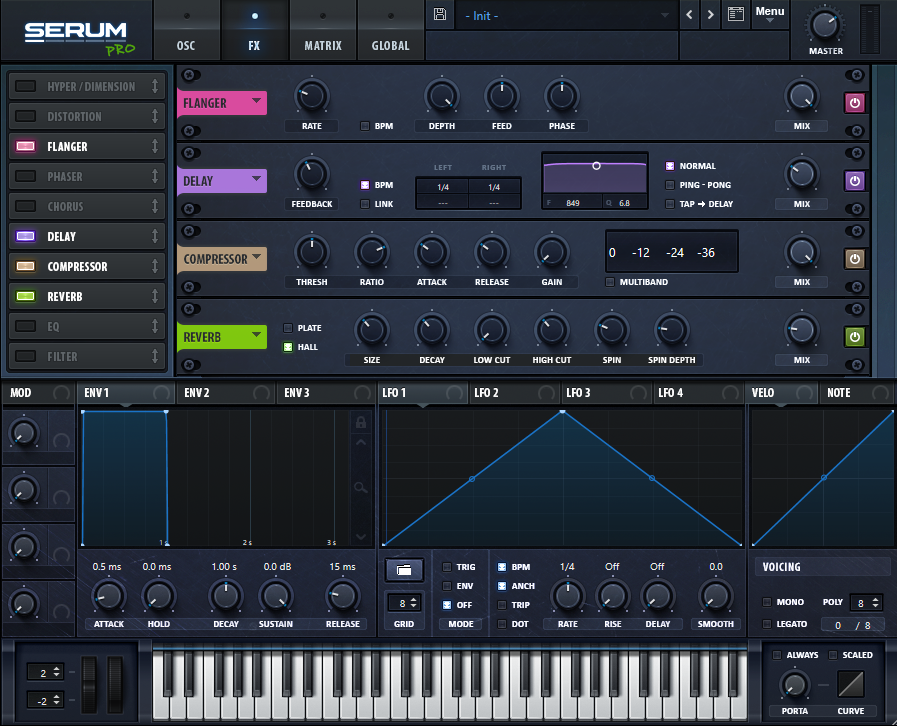This screenshot has height=726, width=897.
Task: Click the MOD modulation source circle
Action: [61, 393]
